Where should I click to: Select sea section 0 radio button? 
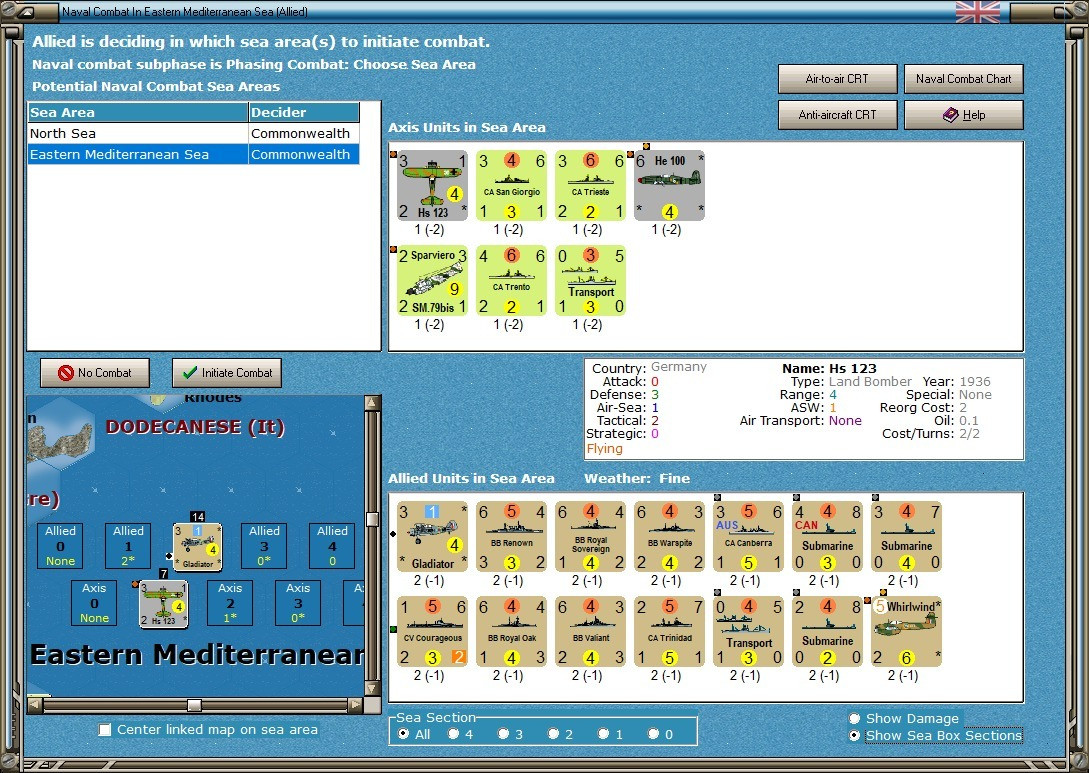click(654, 734)
